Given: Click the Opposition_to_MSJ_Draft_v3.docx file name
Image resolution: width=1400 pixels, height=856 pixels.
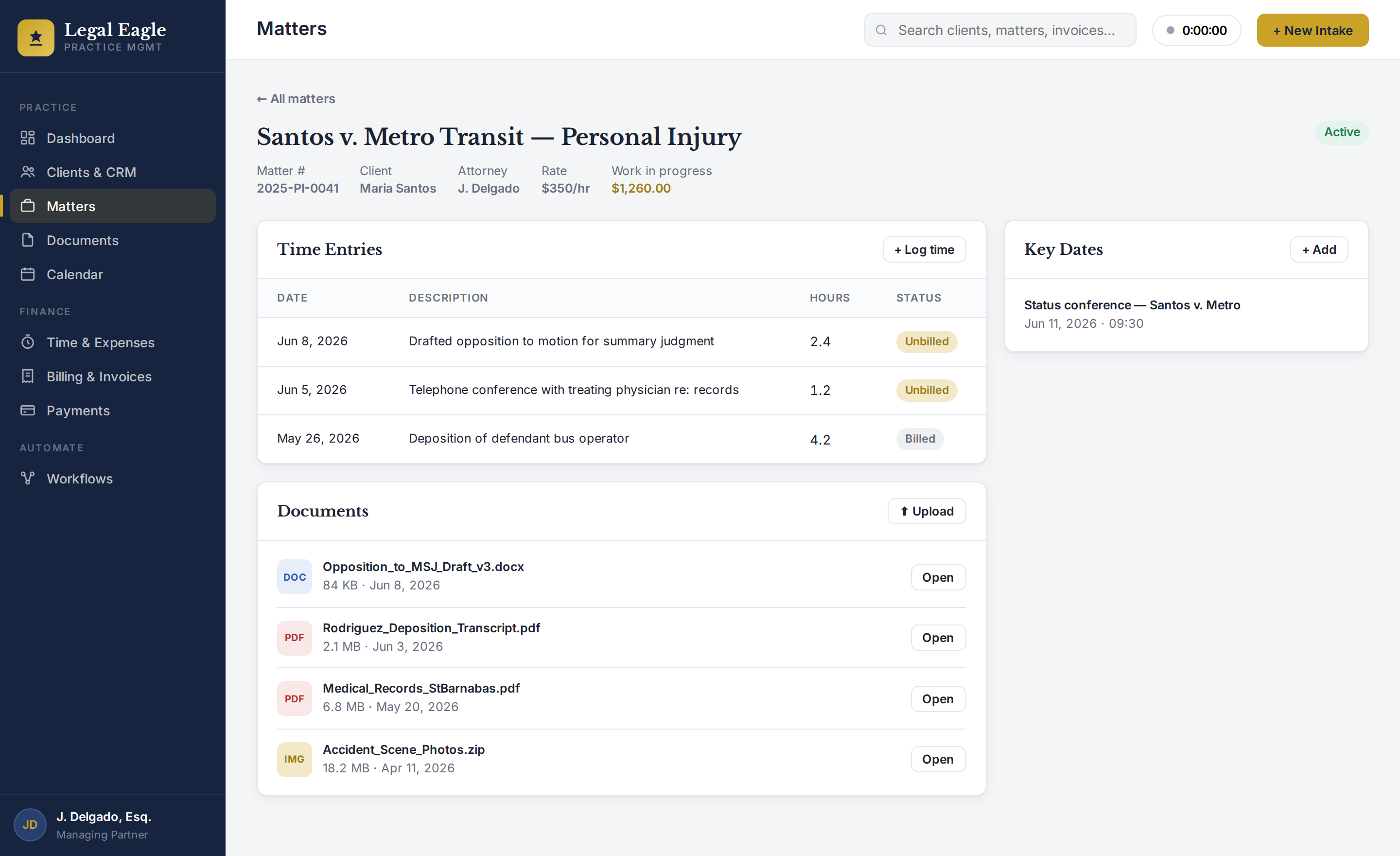Looking at the screenshot, I should click(x=423, y=567).
